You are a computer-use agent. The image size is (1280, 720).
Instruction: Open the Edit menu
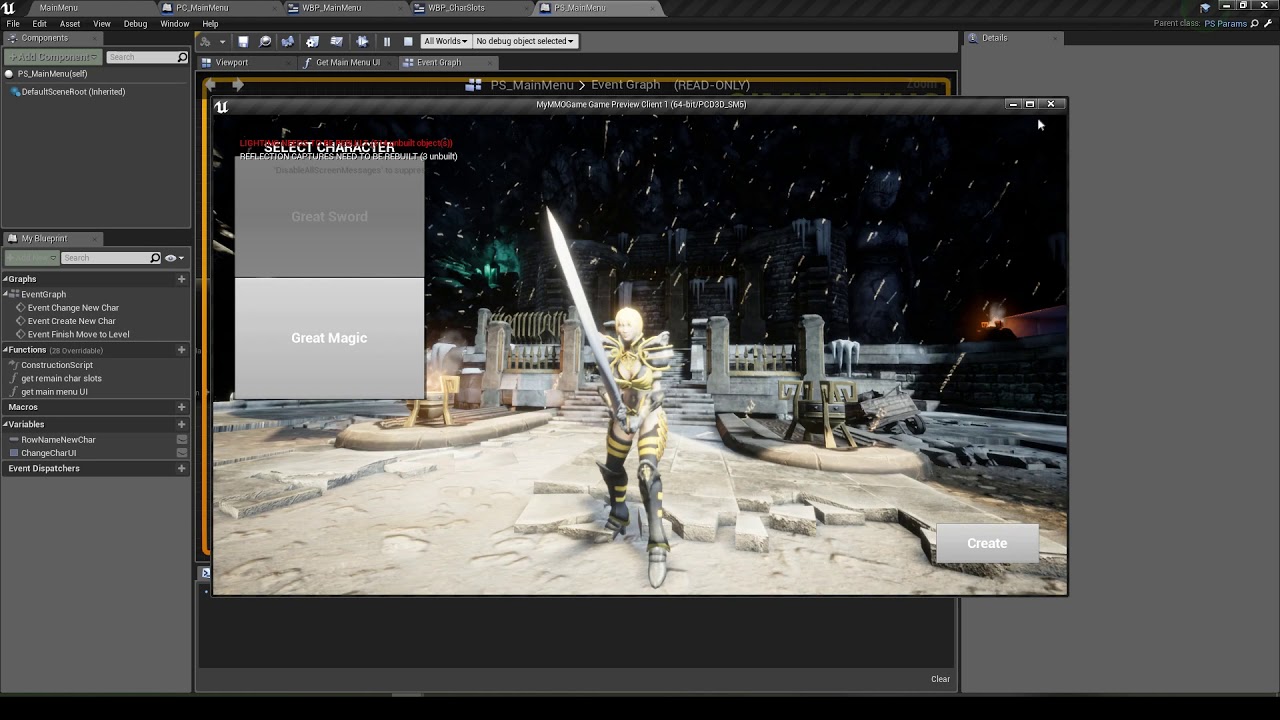point(39,23)
